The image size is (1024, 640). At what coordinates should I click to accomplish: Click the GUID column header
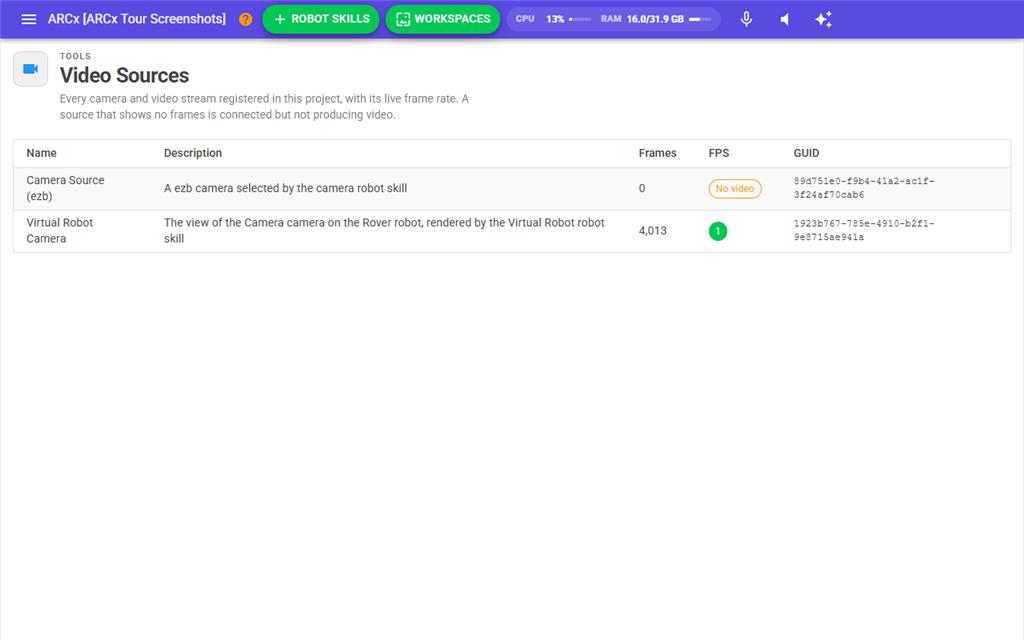[806, 153]
